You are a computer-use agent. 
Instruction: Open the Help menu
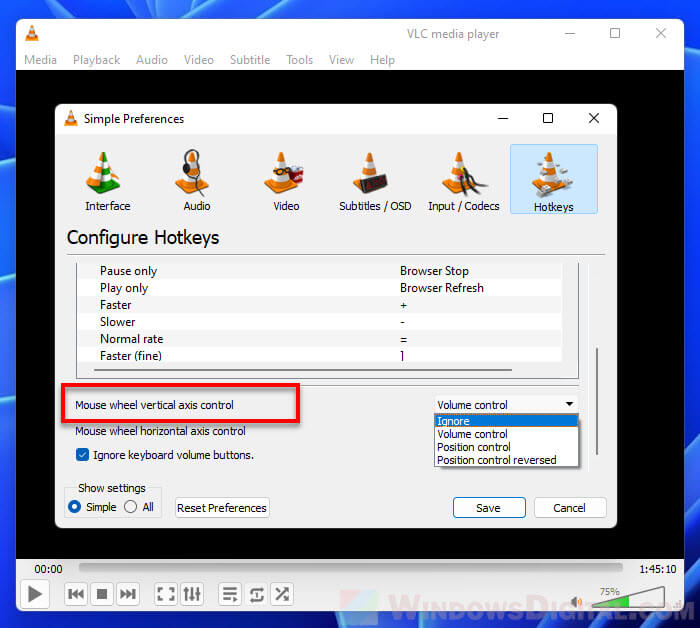(382, 60)
